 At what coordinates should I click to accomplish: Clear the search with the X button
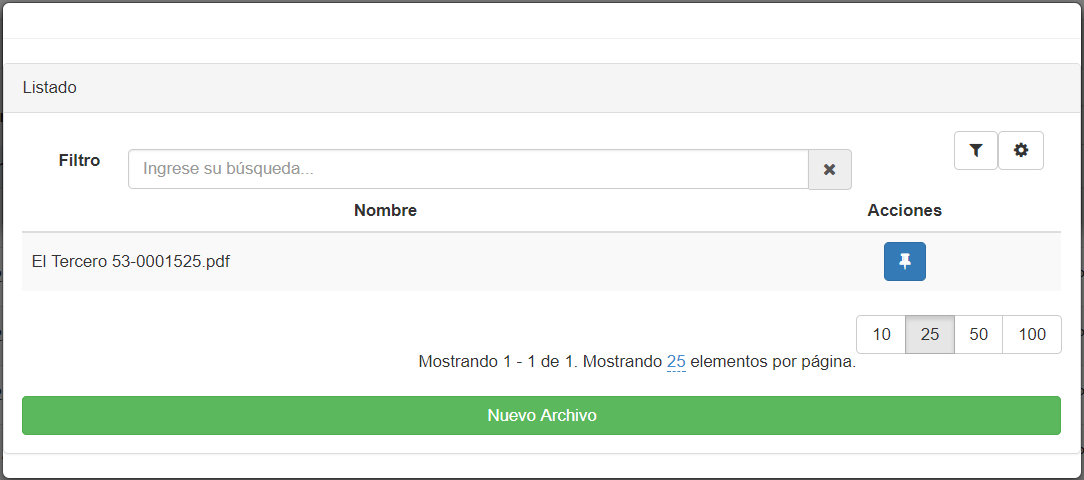tap(830, 169)
